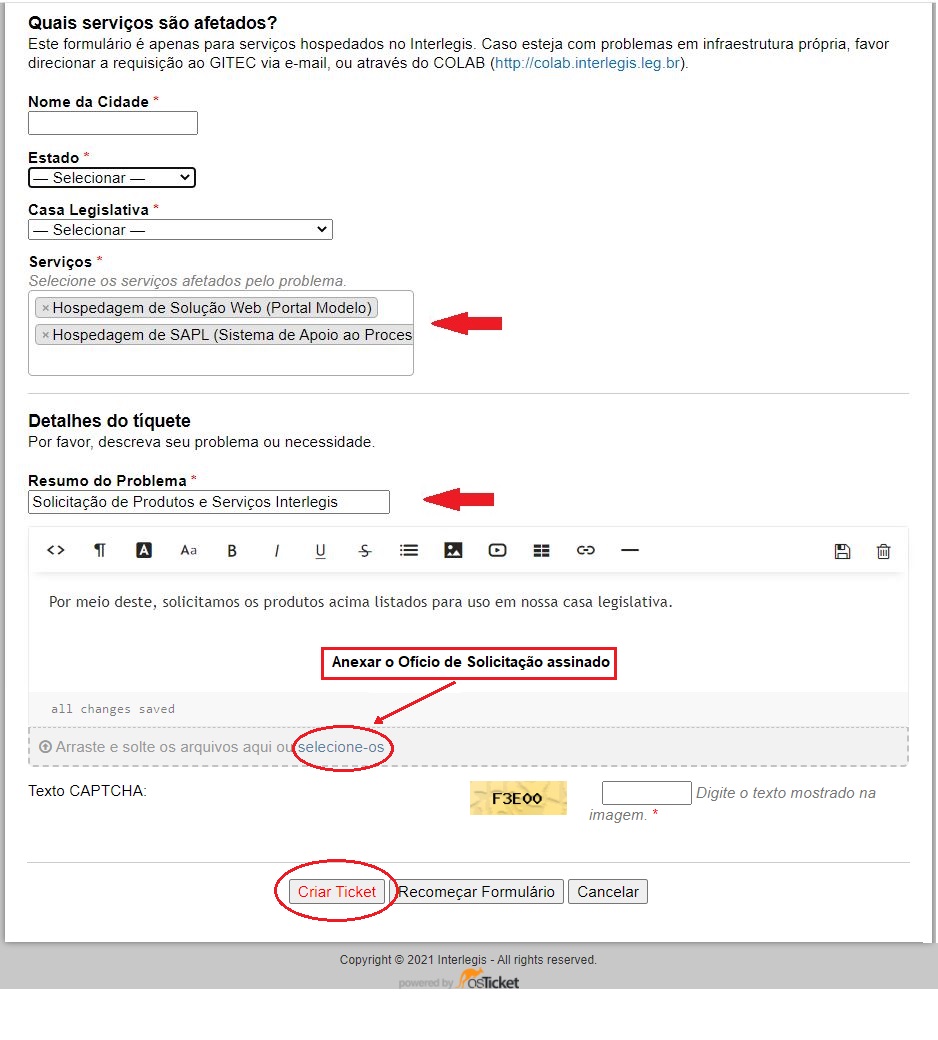This screenshot has height=1040, width=938.
Task: Apply strikethrough formatting in editor toolbar
Action: point(365,550)
